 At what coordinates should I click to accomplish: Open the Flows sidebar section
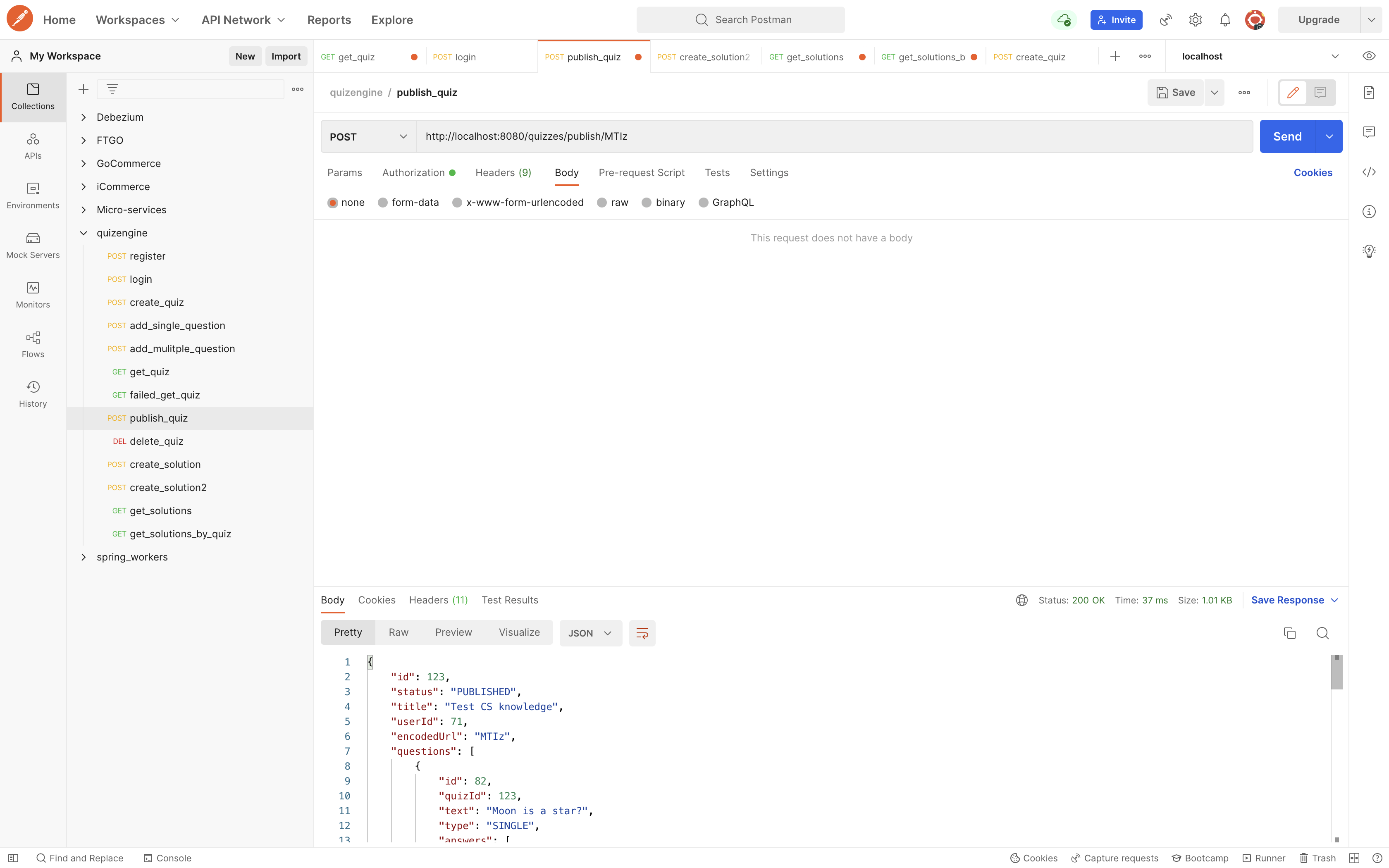pos(33,344)
